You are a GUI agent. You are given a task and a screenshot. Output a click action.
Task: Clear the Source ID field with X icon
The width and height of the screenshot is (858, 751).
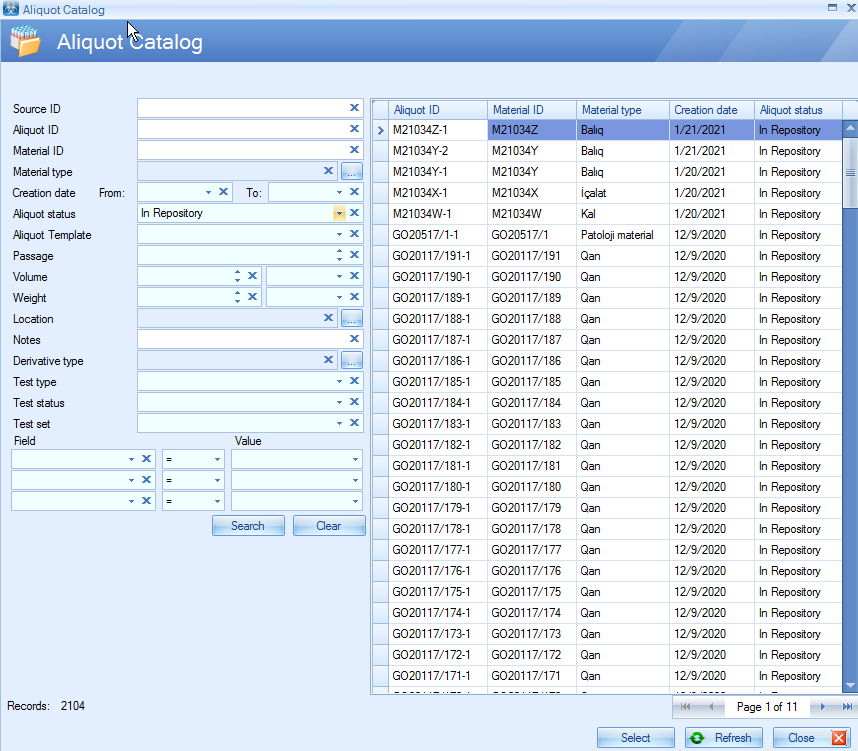click(354, 108)
